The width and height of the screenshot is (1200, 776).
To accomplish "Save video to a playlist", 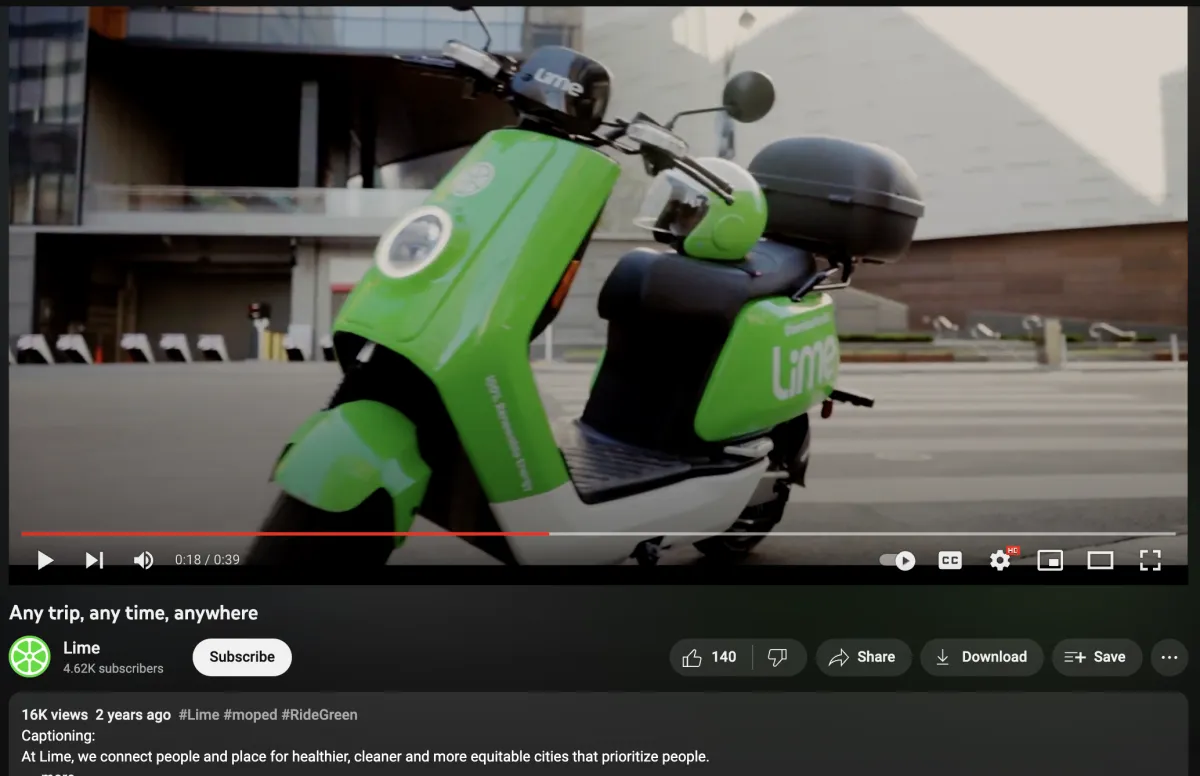I will coord(1096,657).
